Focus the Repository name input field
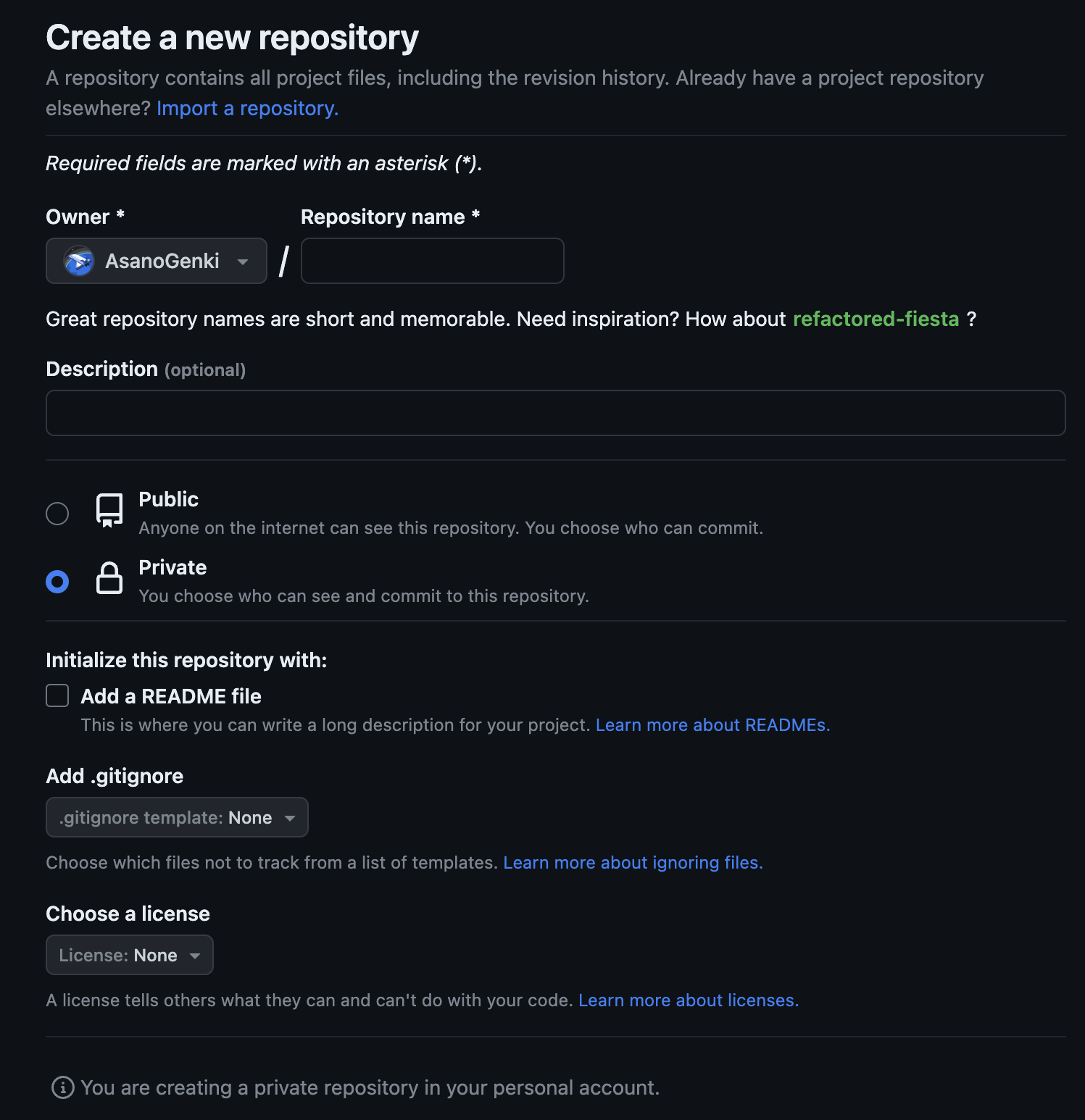 [x=432, y=261]
